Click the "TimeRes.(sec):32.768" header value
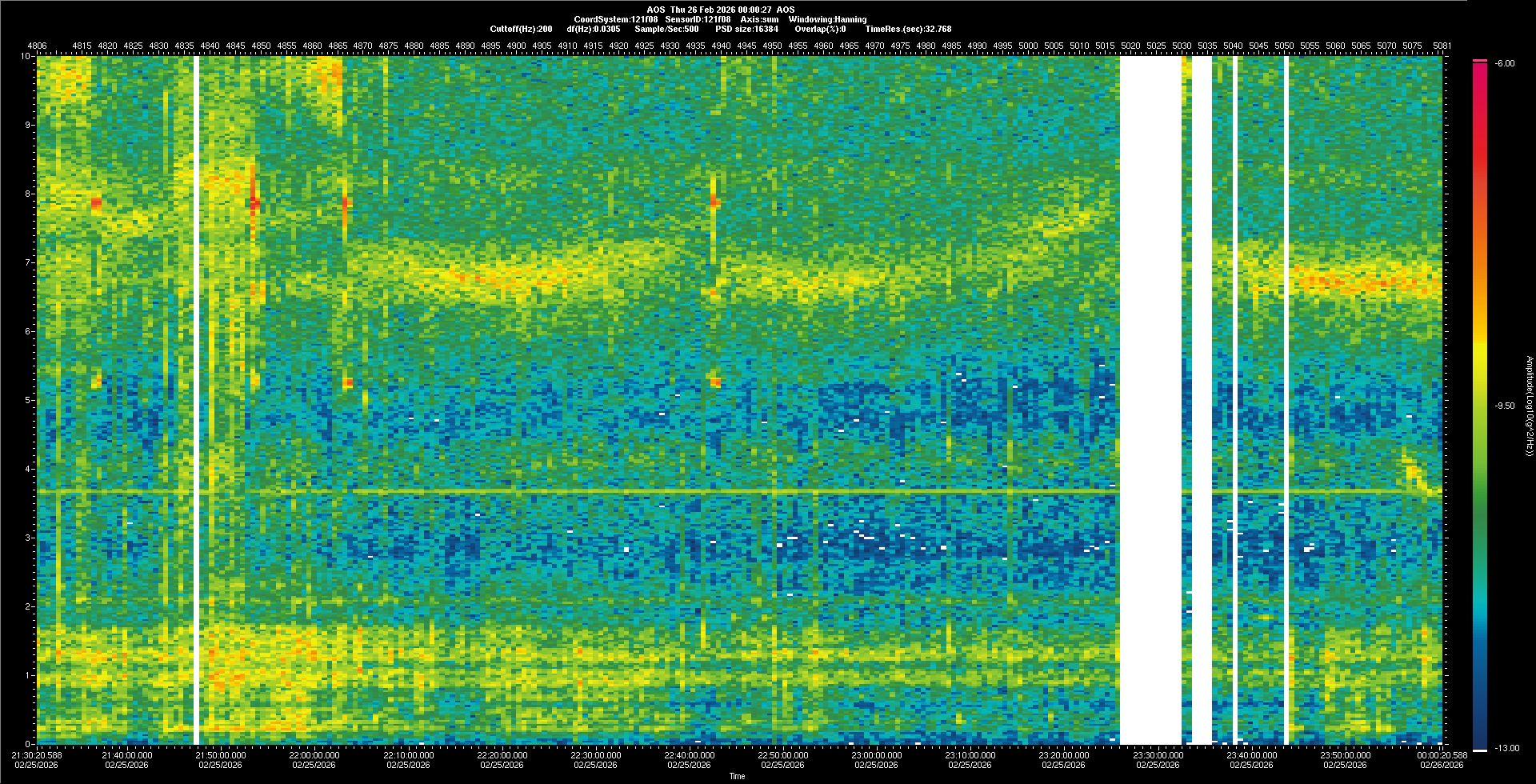The width and height of the screenshot is (1536, 784). click(908, 29)
